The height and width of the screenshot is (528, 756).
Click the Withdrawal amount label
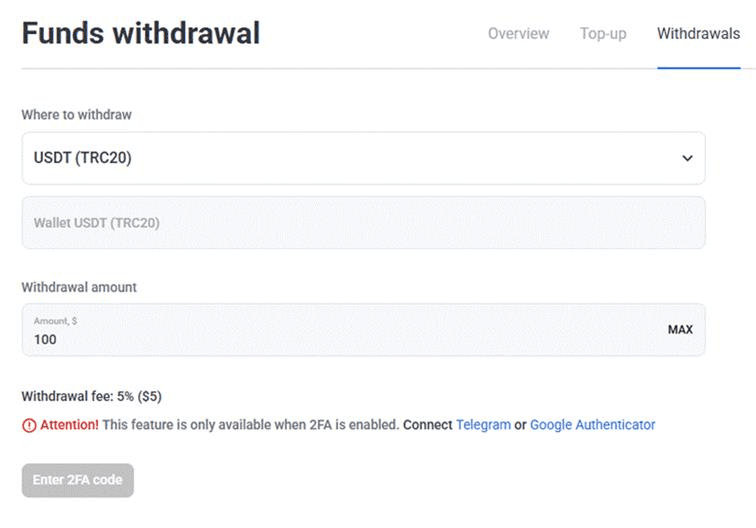pos(79,287)
